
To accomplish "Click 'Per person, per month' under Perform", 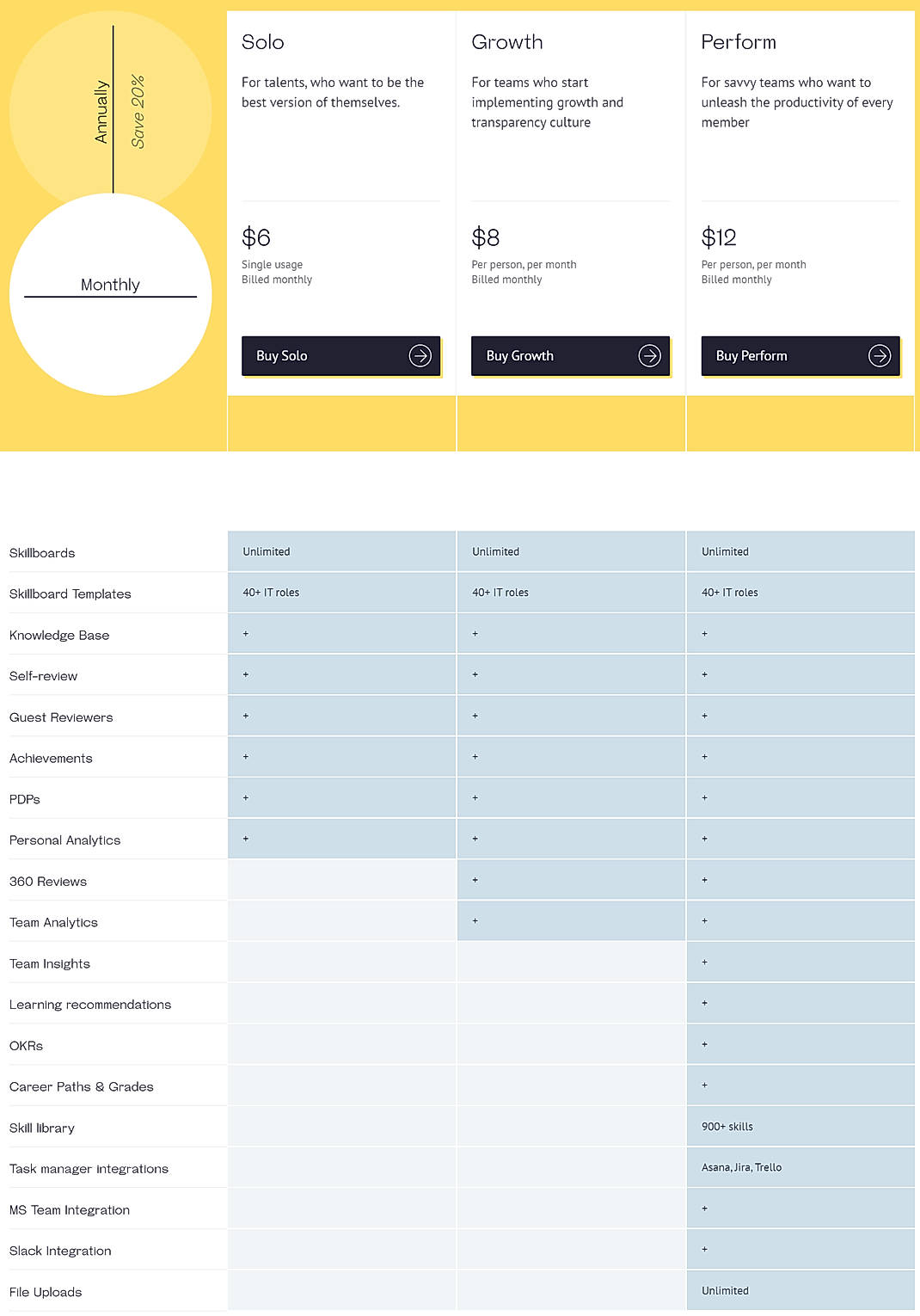I will pyautogui.click(x=753, y=265).
